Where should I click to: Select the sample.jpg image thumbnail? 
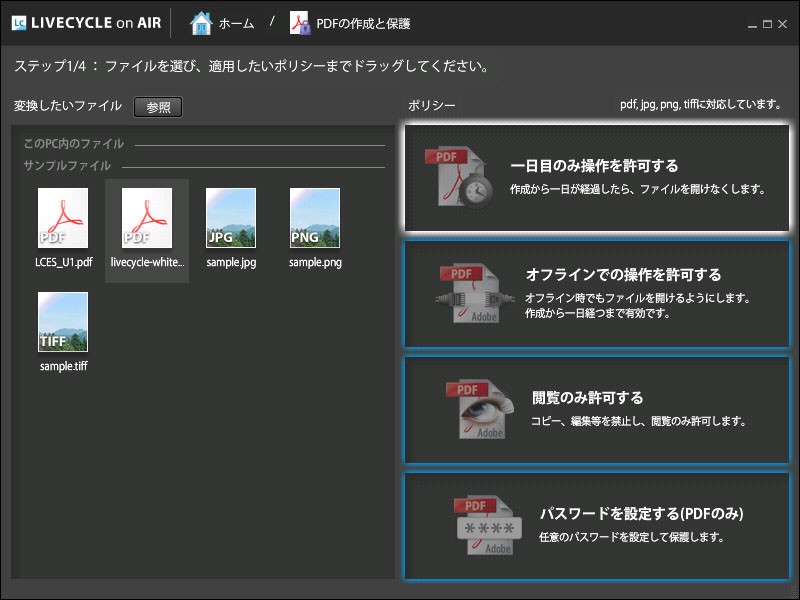pyautogui.click(x=231, y=218)
